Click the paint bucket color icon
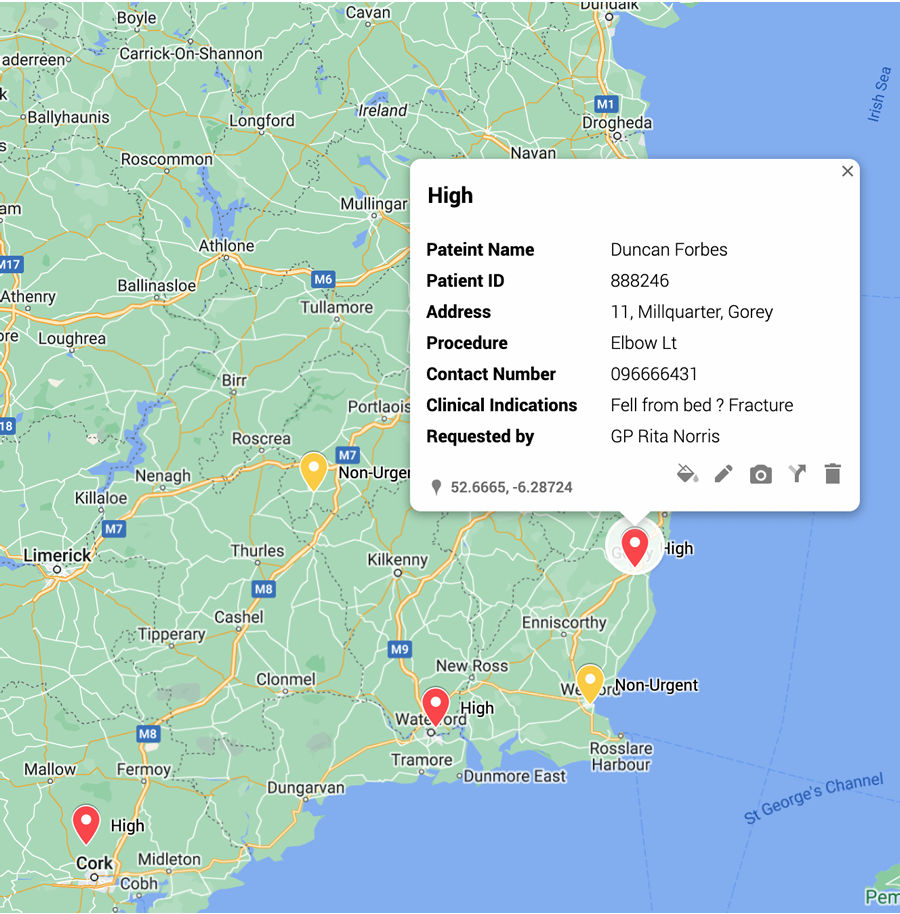The width and height of the screenshot is (900, 914). pyautogui.click(x=687, y=474)
